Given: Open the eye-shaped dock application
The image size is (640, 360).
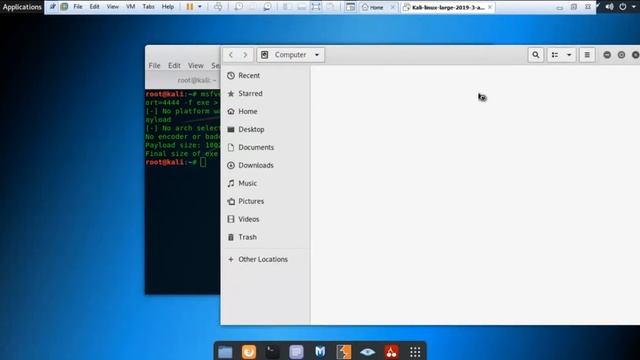Looking at the screenshot, I should (367, 352).
